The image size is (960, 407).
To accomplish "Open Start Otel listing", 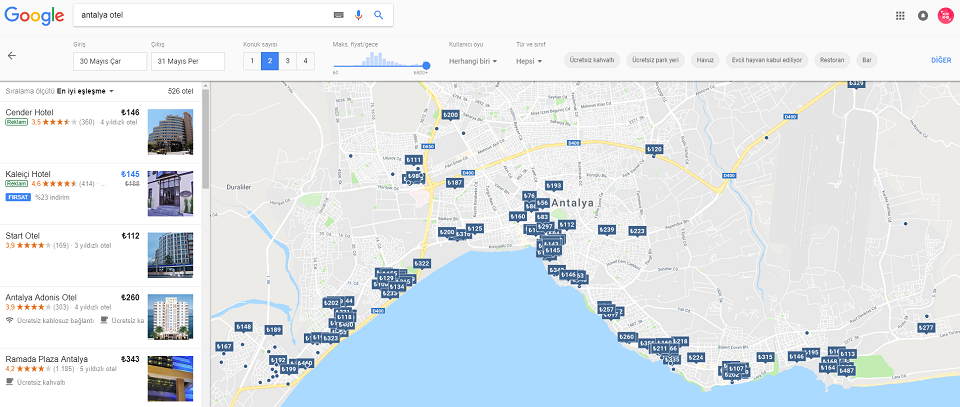I will [100, 255].
